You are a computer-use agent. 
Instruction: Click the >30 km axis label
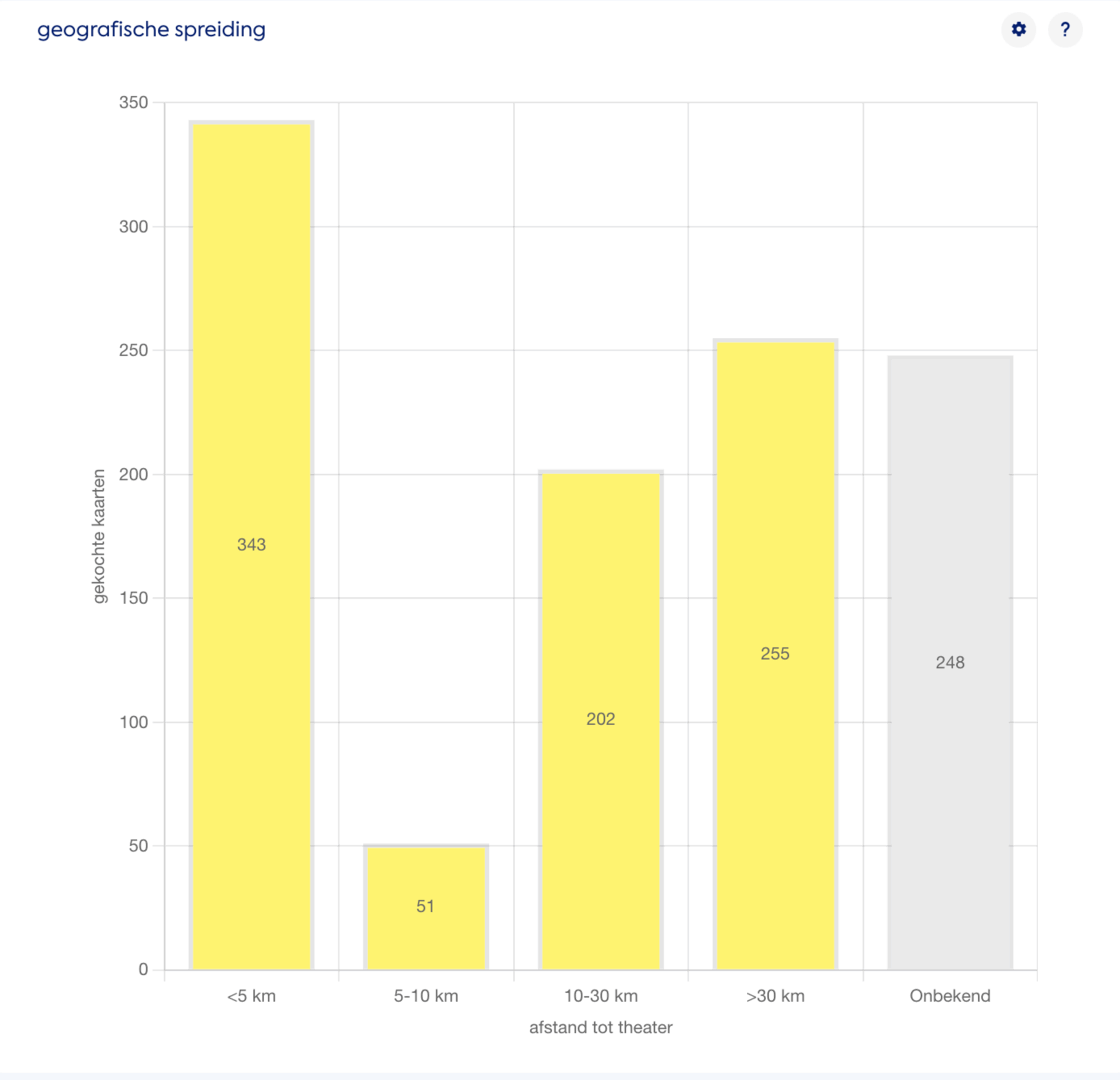point(775,996)
